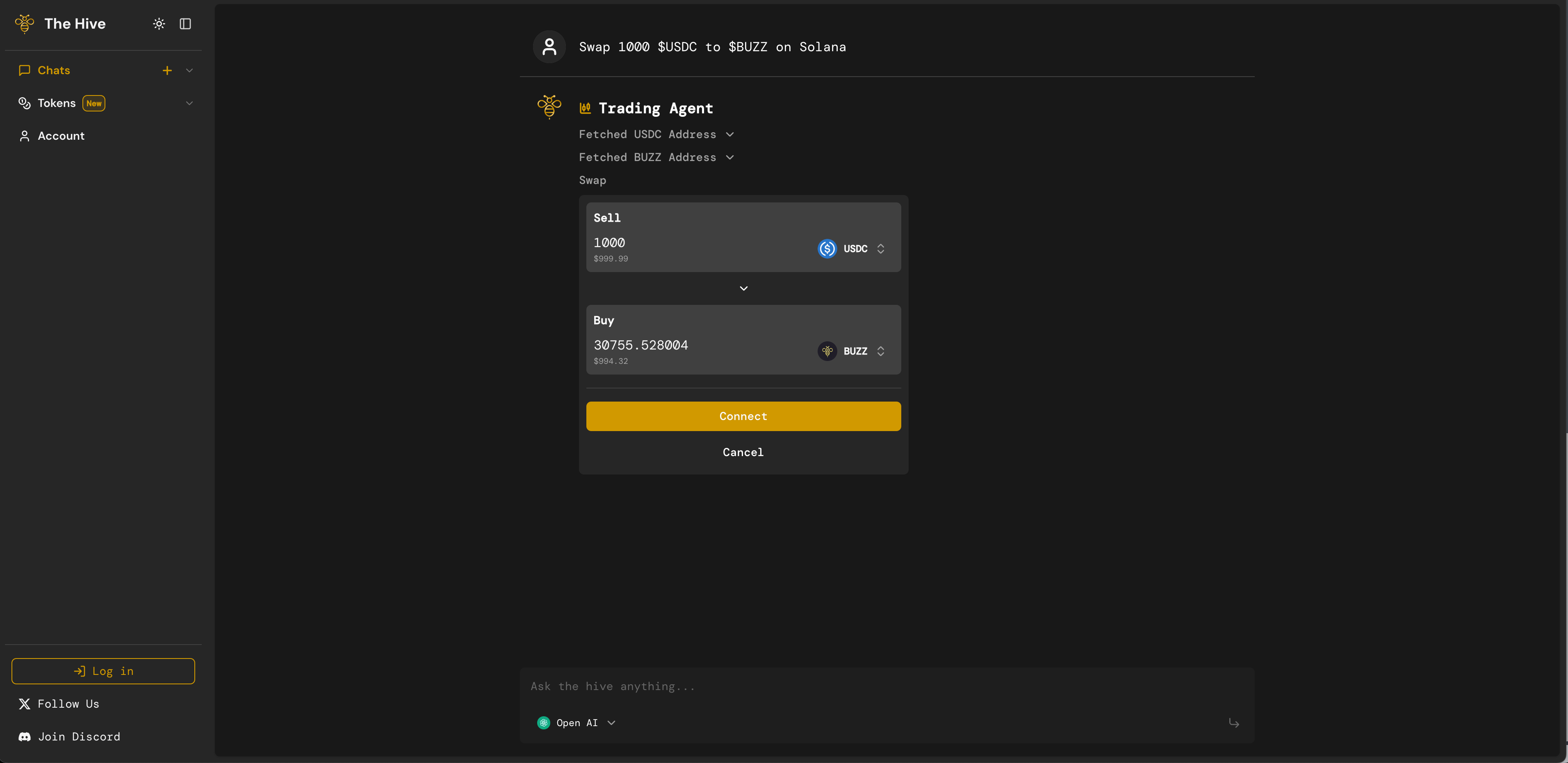The image size is (1568, 763).
Task: Select the Tokens menu item
Action: click(57, 103)
